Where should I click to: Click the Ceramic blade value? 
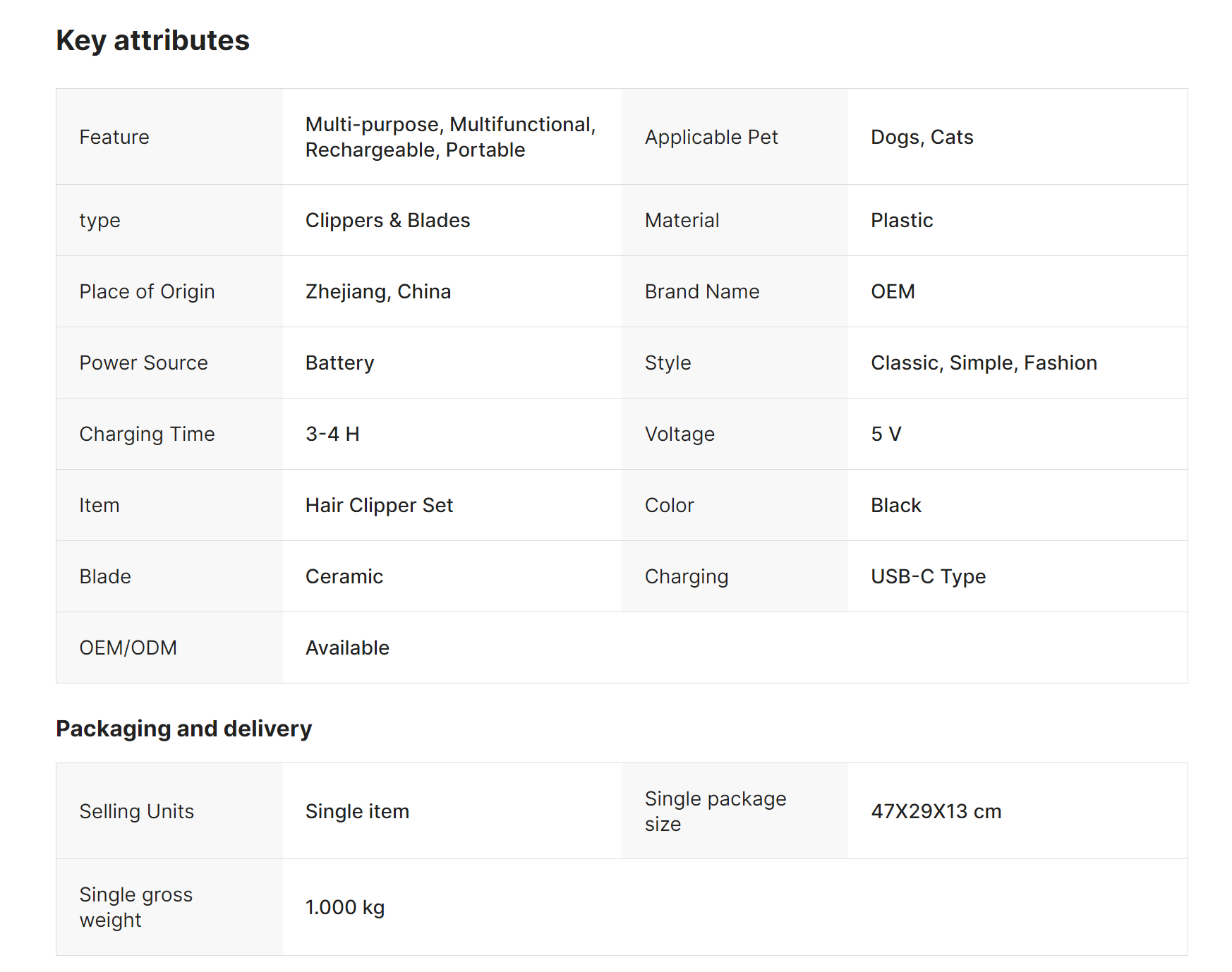coord(344,576)
